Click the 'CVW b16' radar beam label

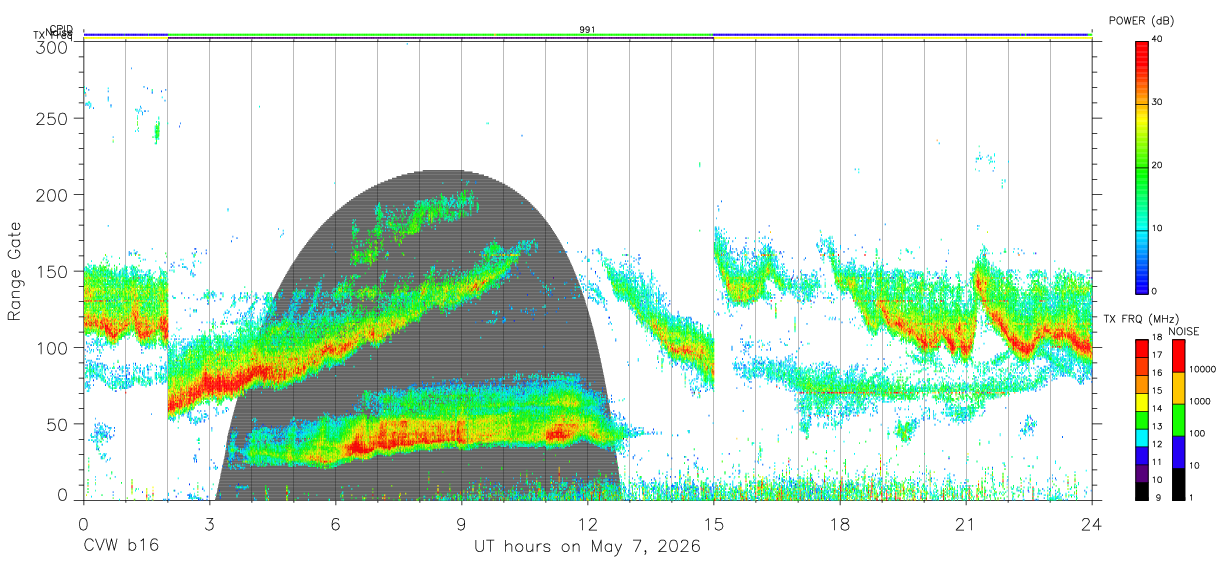coord(120,547)
